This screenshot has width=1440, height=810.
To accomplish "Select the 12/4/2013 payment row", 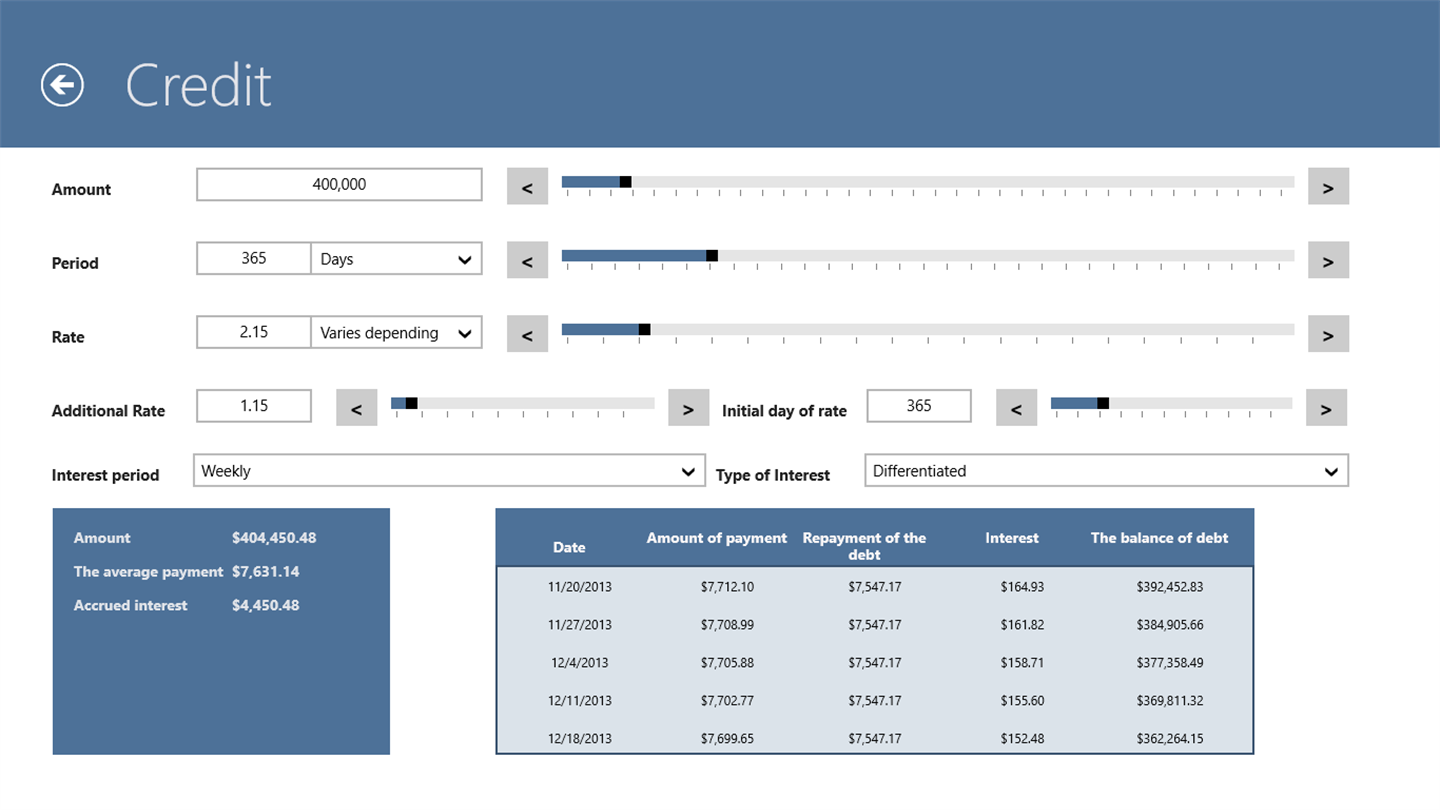I will [x=874, y=662].
